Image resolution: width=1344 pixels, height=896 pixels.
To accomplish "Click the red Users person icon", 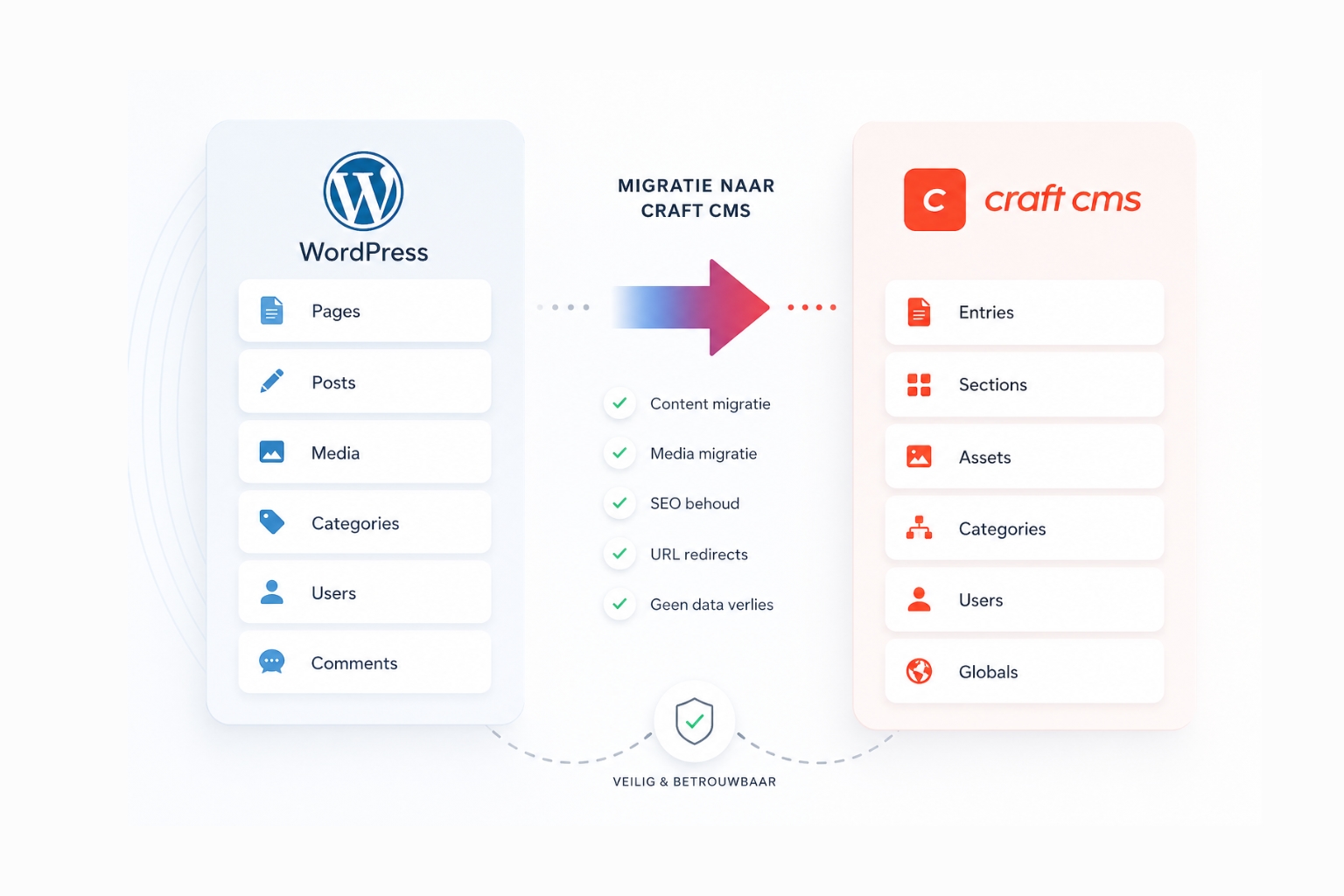I will 919,599.
